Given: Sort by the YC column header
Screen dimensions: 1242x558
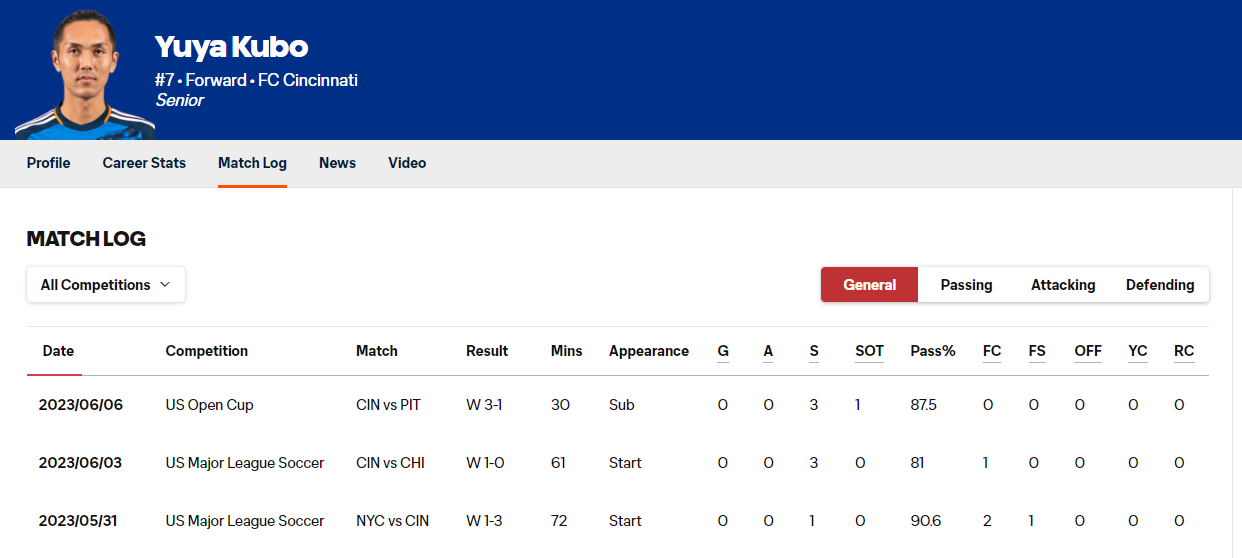Looking at the screenshot, I should (x=1138, y=351).
